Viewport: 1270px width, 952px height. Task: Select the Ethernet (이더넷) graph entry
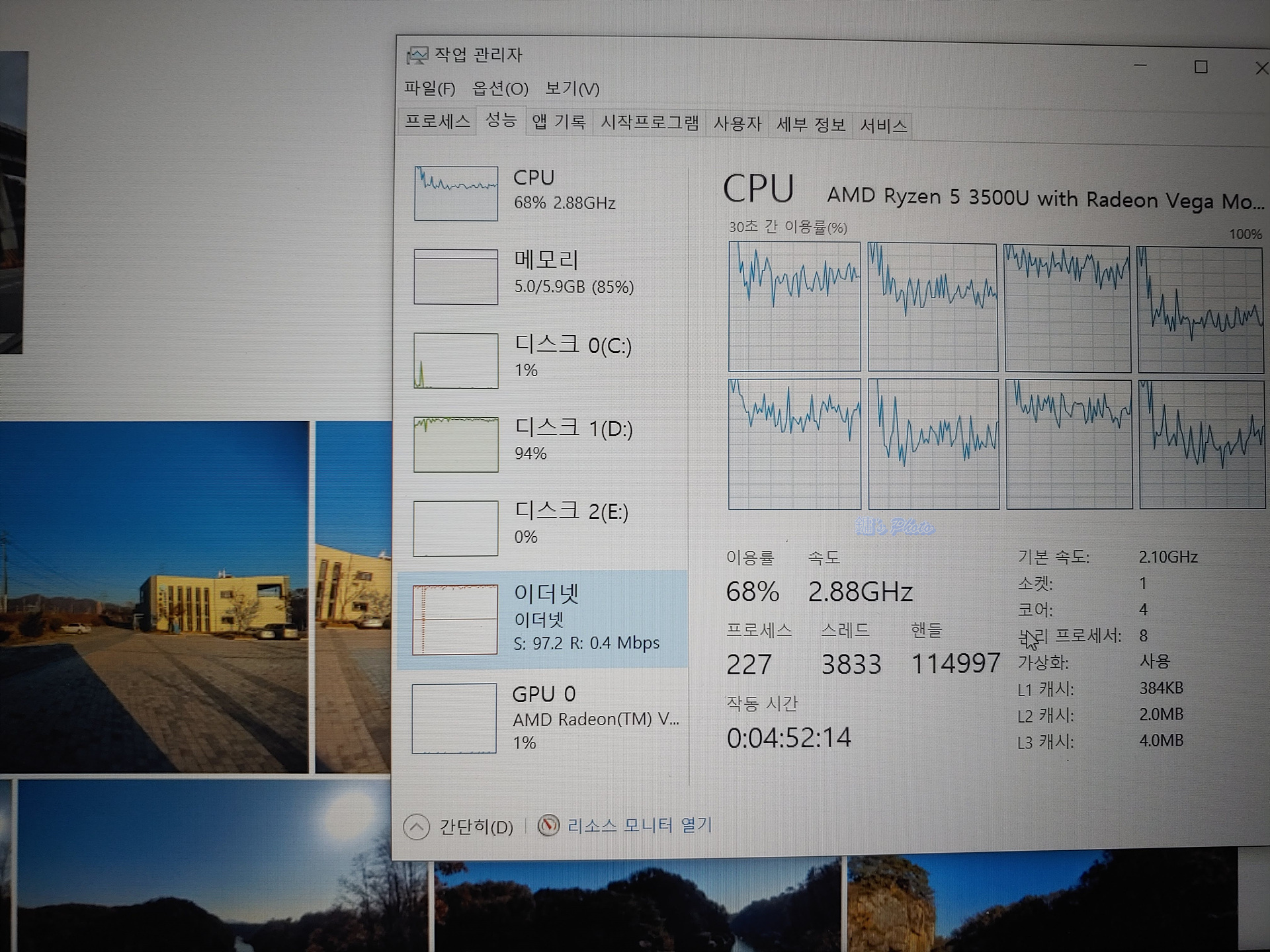point(455,620)
